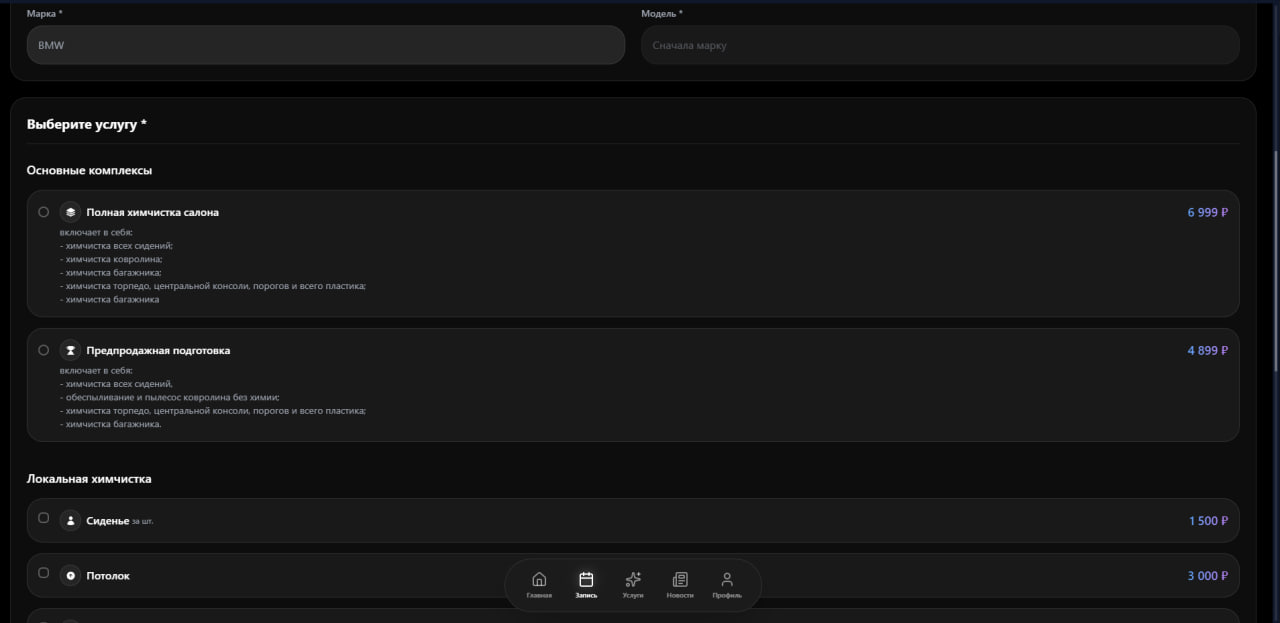Click the Новости label in bottom navigation
The height and width of the screenshot is (623, 1280).
(x=680, y=596)
